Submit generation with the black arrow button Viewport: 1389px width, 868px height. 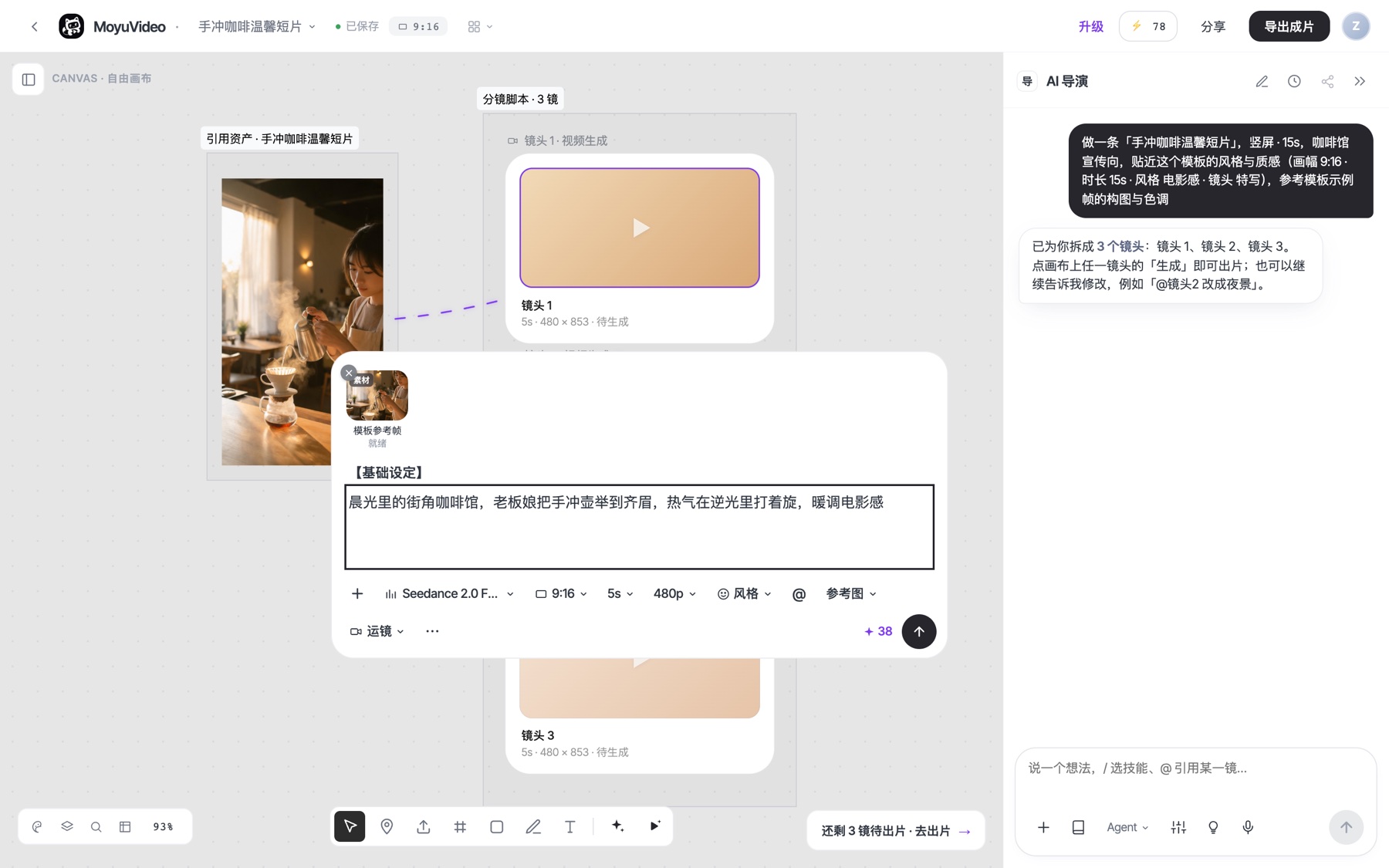pos(918,631)
